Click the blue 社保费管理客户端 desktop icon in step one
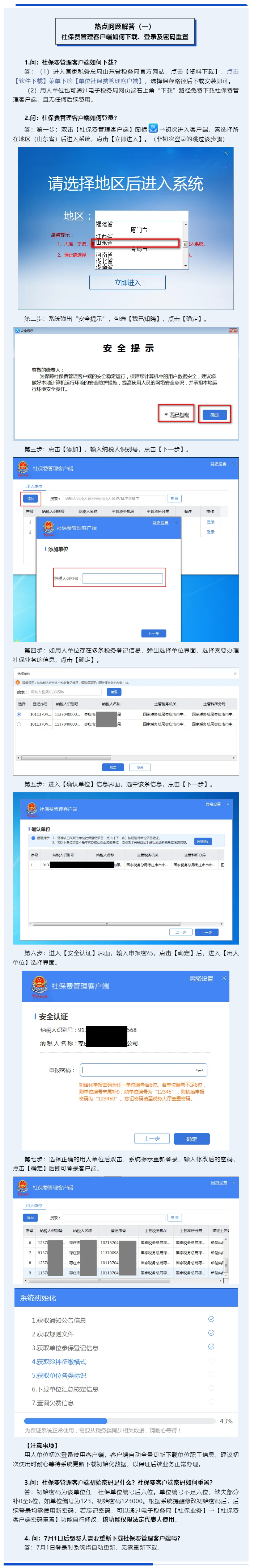Image resolution: width=254 pixels, height=1568 pixels. [x=154, y=128]
